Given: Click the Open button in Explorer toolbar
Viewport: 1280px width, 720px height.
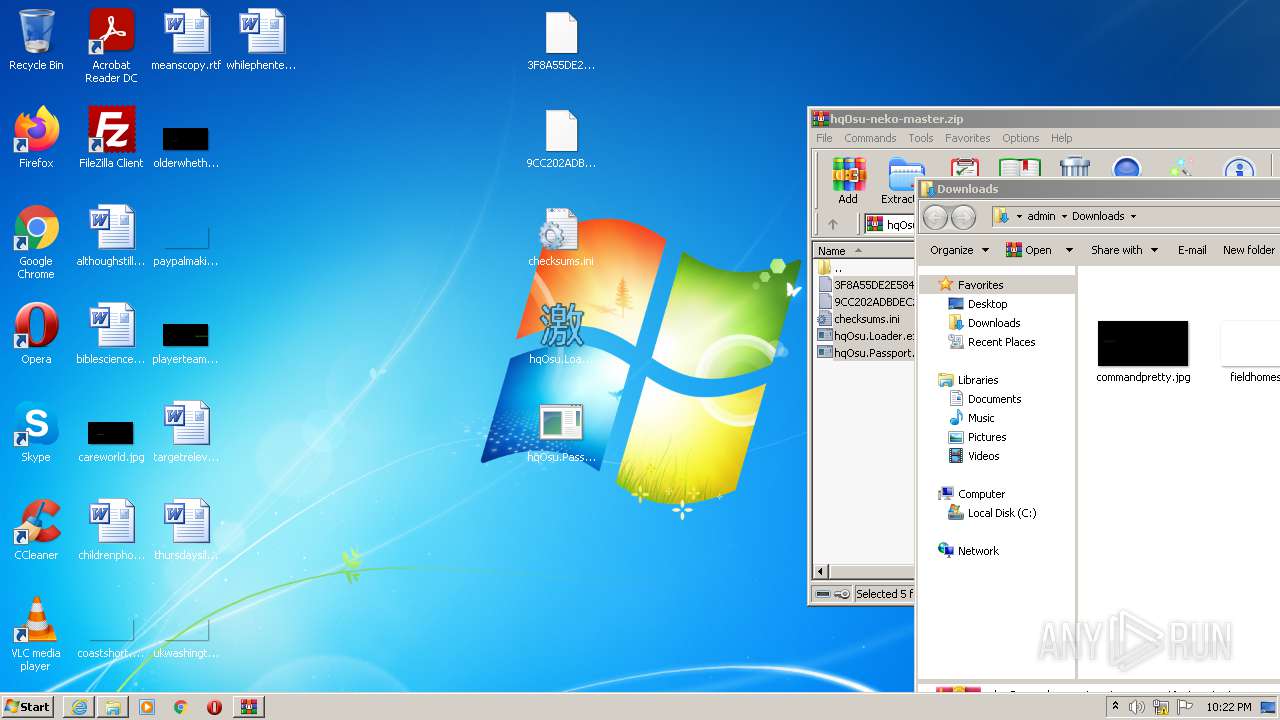Looking at the screenshot, I should 1030,250.
